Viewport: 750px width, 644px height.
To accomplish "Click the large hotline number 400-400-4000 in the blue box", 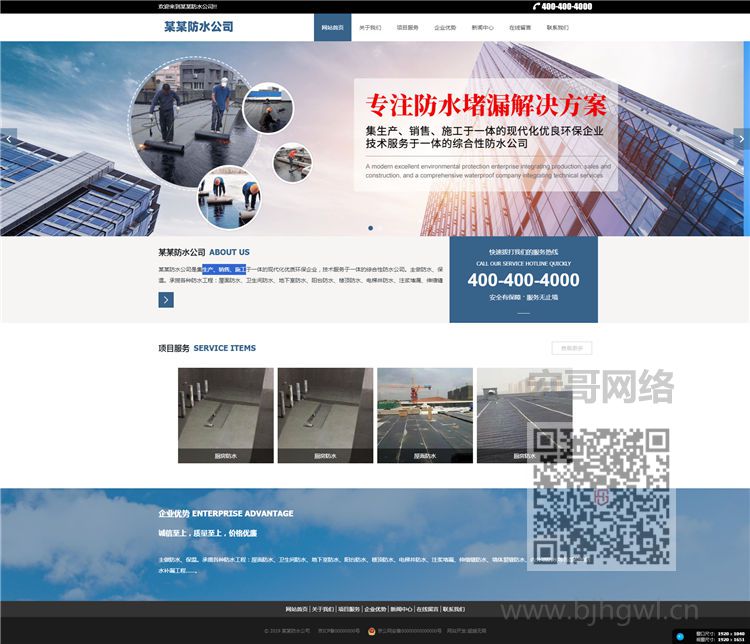I will pyautogui.click(x=523, y=280).
